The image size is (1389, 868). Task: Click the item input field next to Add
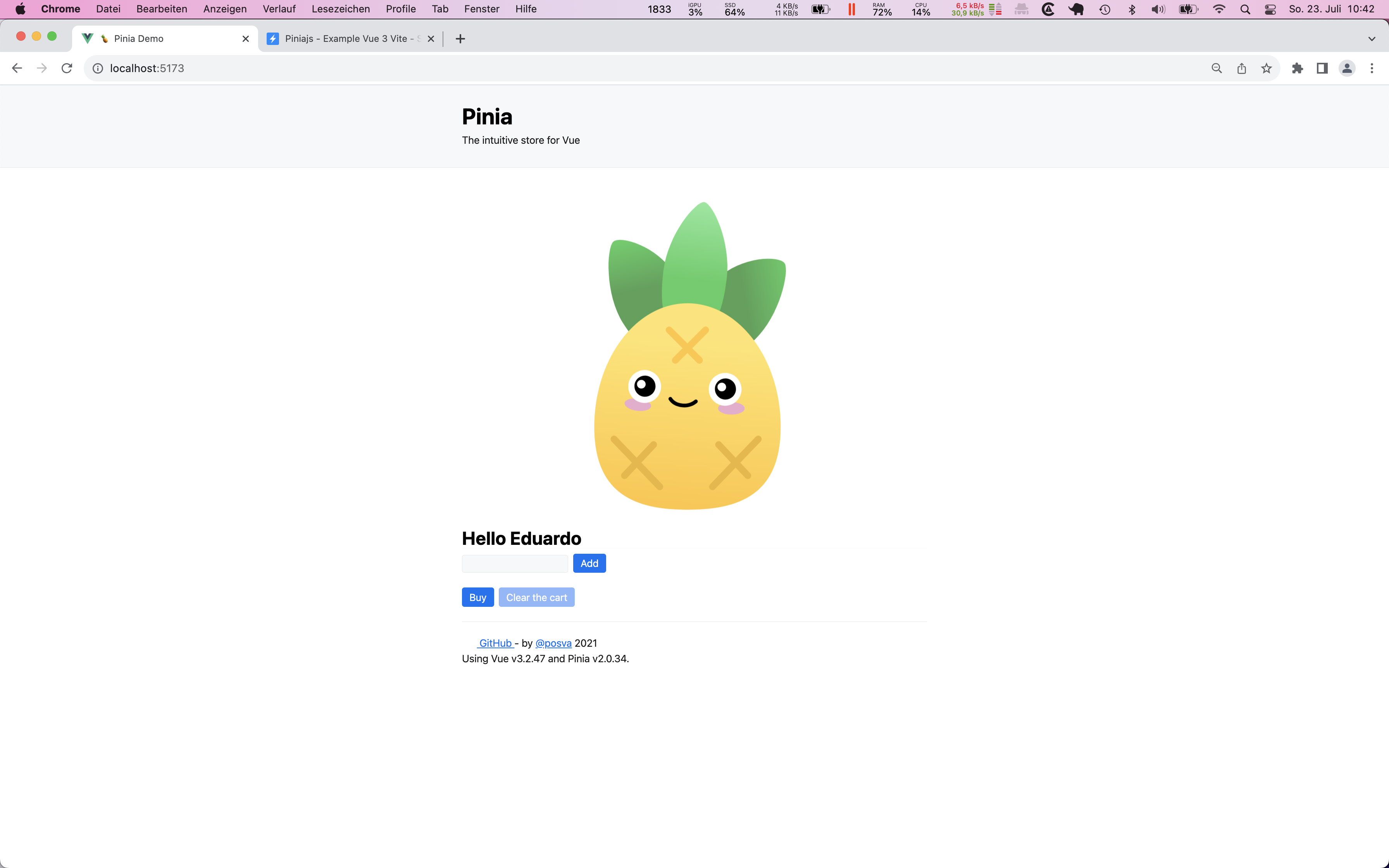514,563
